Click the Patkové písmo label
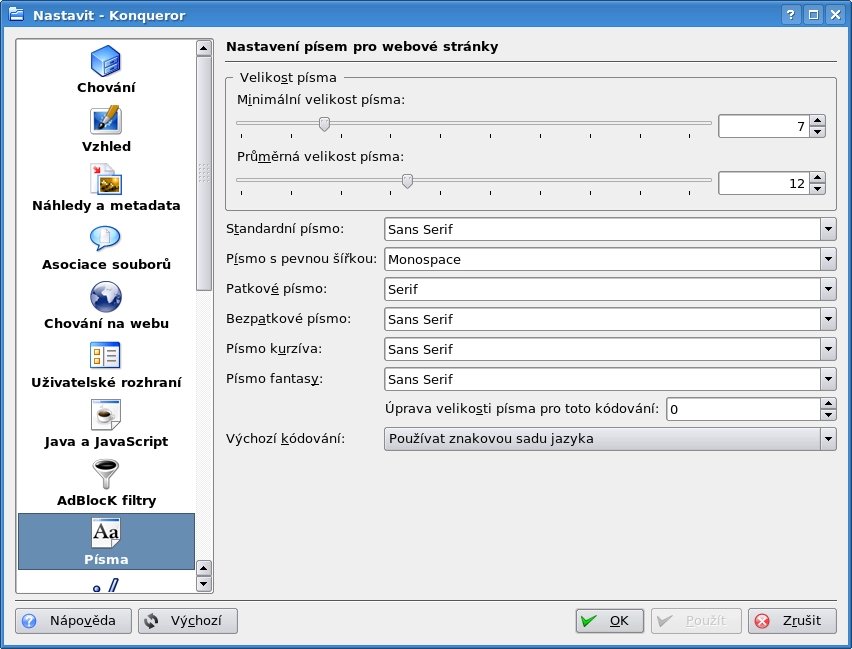This screenshot has width=852, height=649. [277, 289]
